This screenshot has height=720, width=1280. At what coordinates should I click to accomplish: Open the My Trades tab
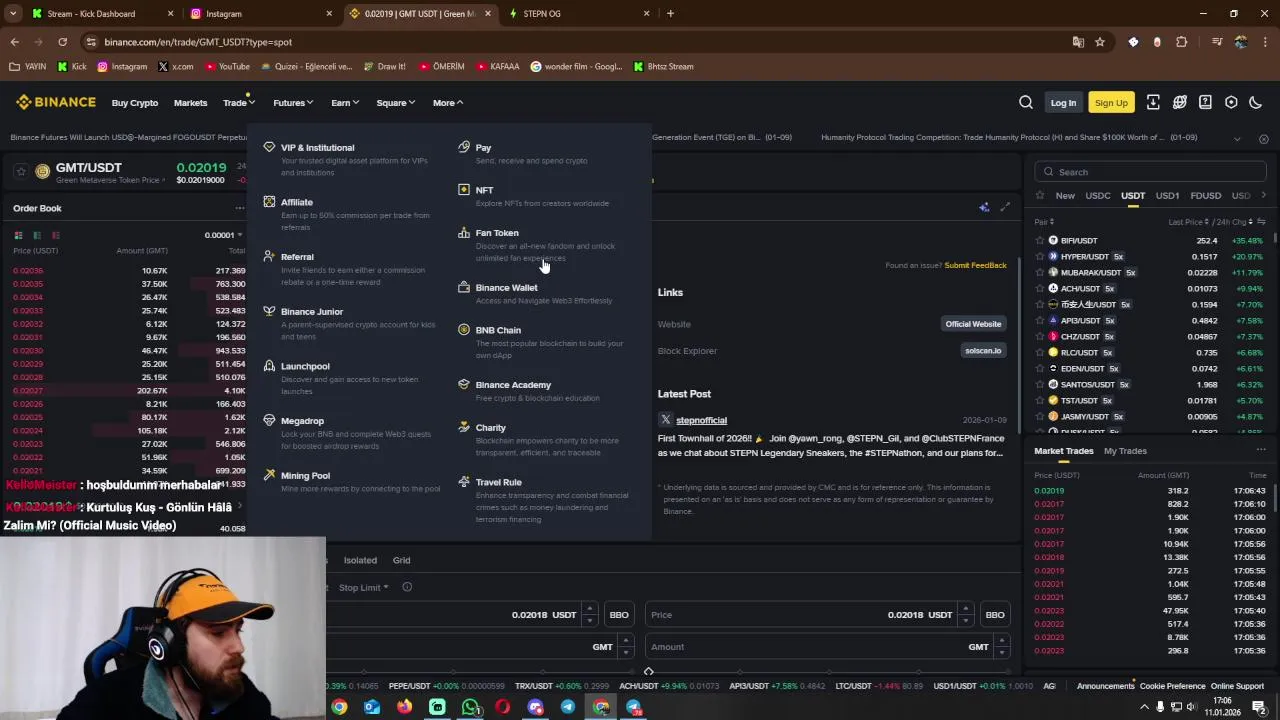[1125, 451]
